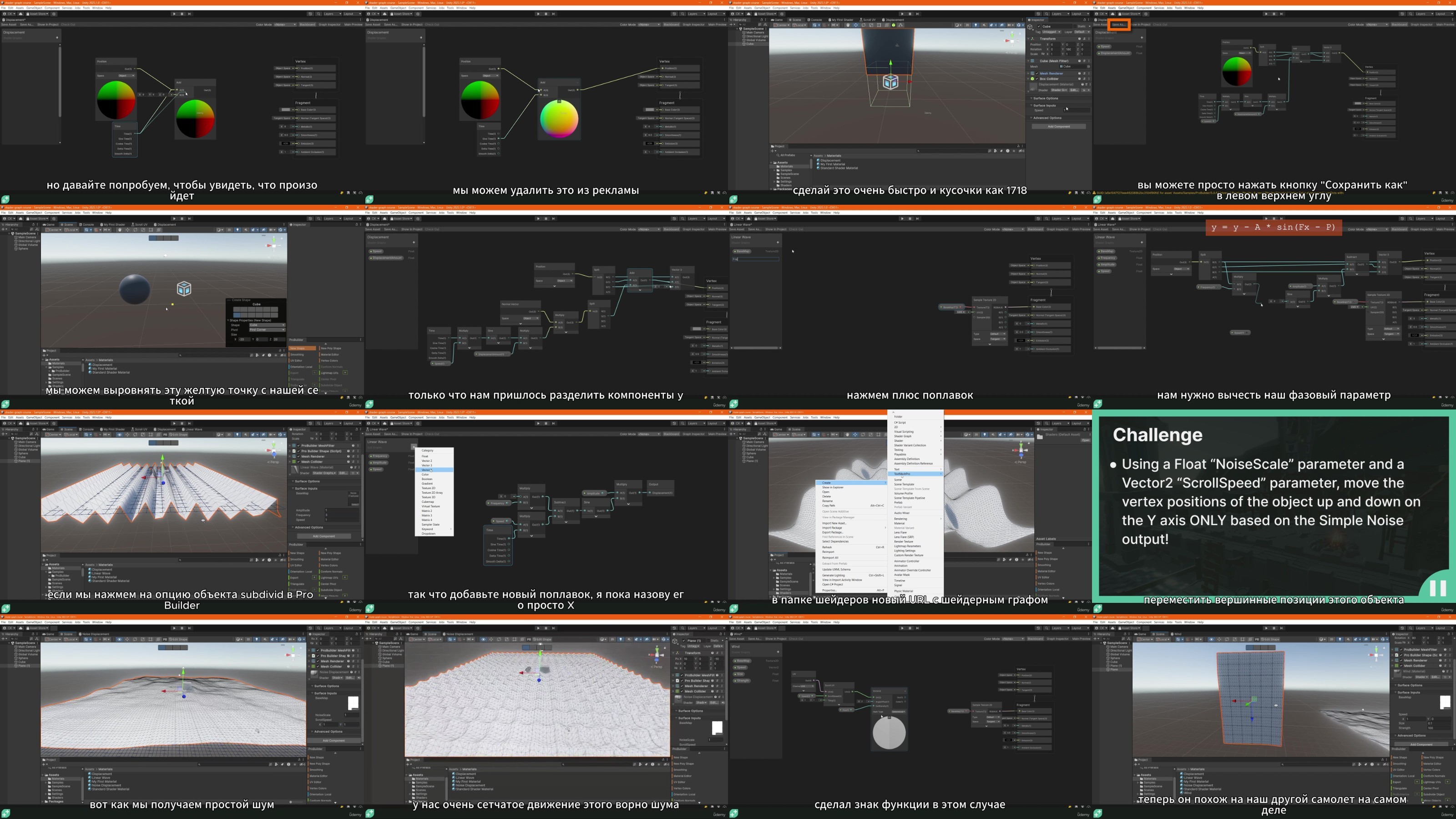Toggle Pro Builder Shape (Script) checkbox, Linear Wave material frame
1456x819 pixels.
tap(298, 451)
